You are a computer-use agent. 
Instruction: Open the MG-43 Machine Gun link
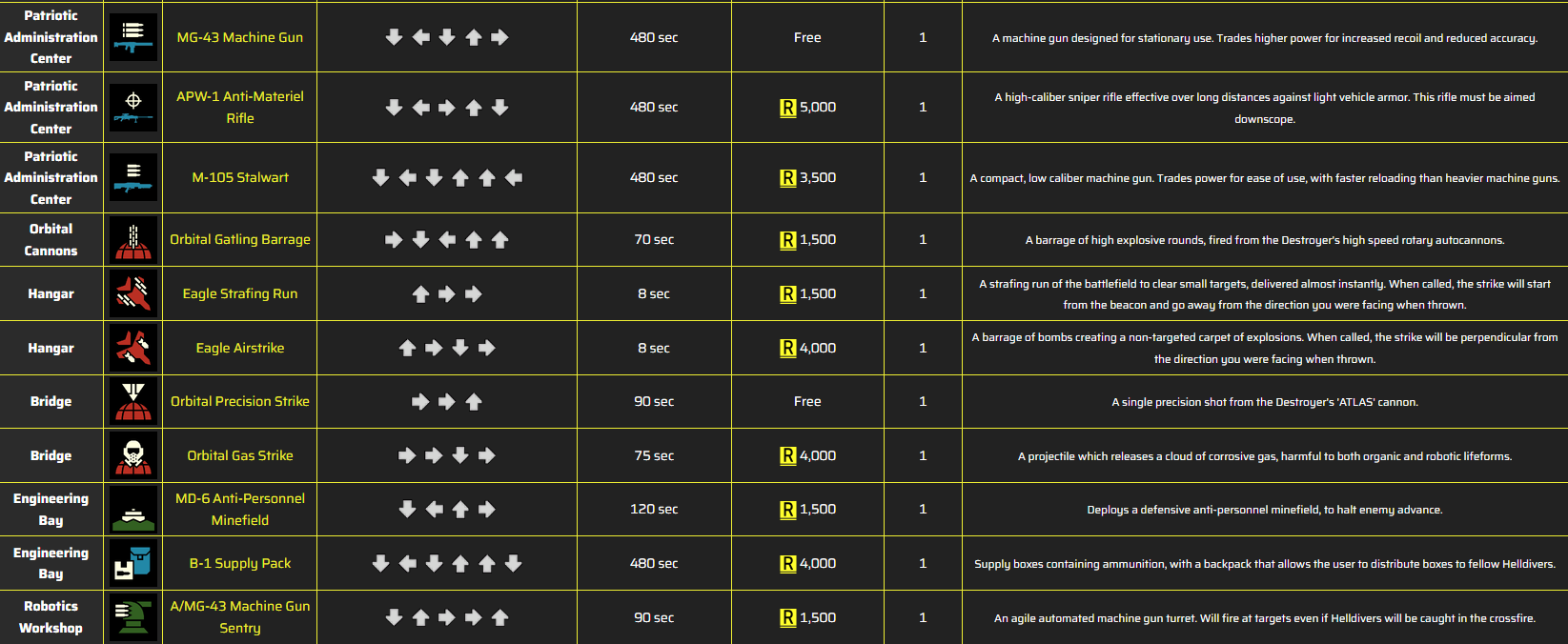click(x=240, y=37)
